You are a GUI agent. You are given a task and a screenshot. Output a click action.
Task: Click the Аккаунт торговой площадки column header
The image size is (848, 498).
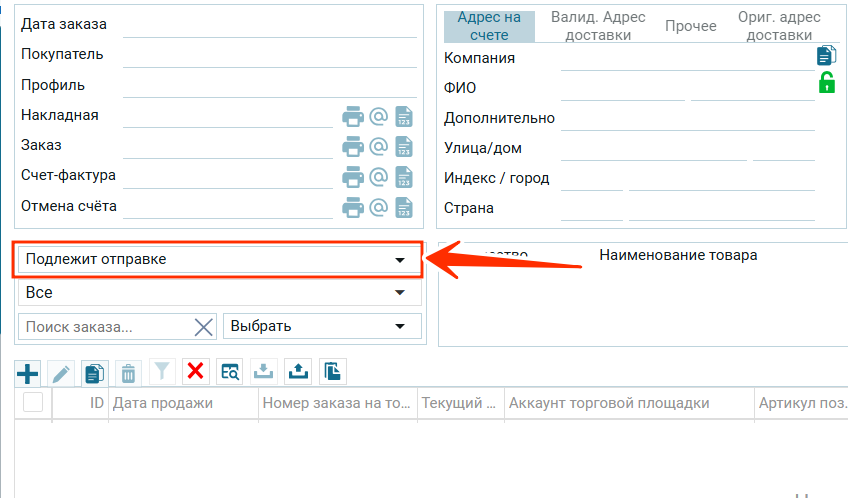pyautogui.click(x=609, y=403)
